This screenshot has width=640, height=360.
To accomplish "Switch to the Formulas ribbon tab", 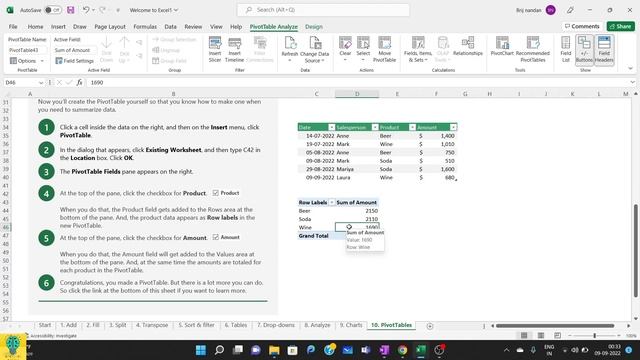I will tap(145, 27).
